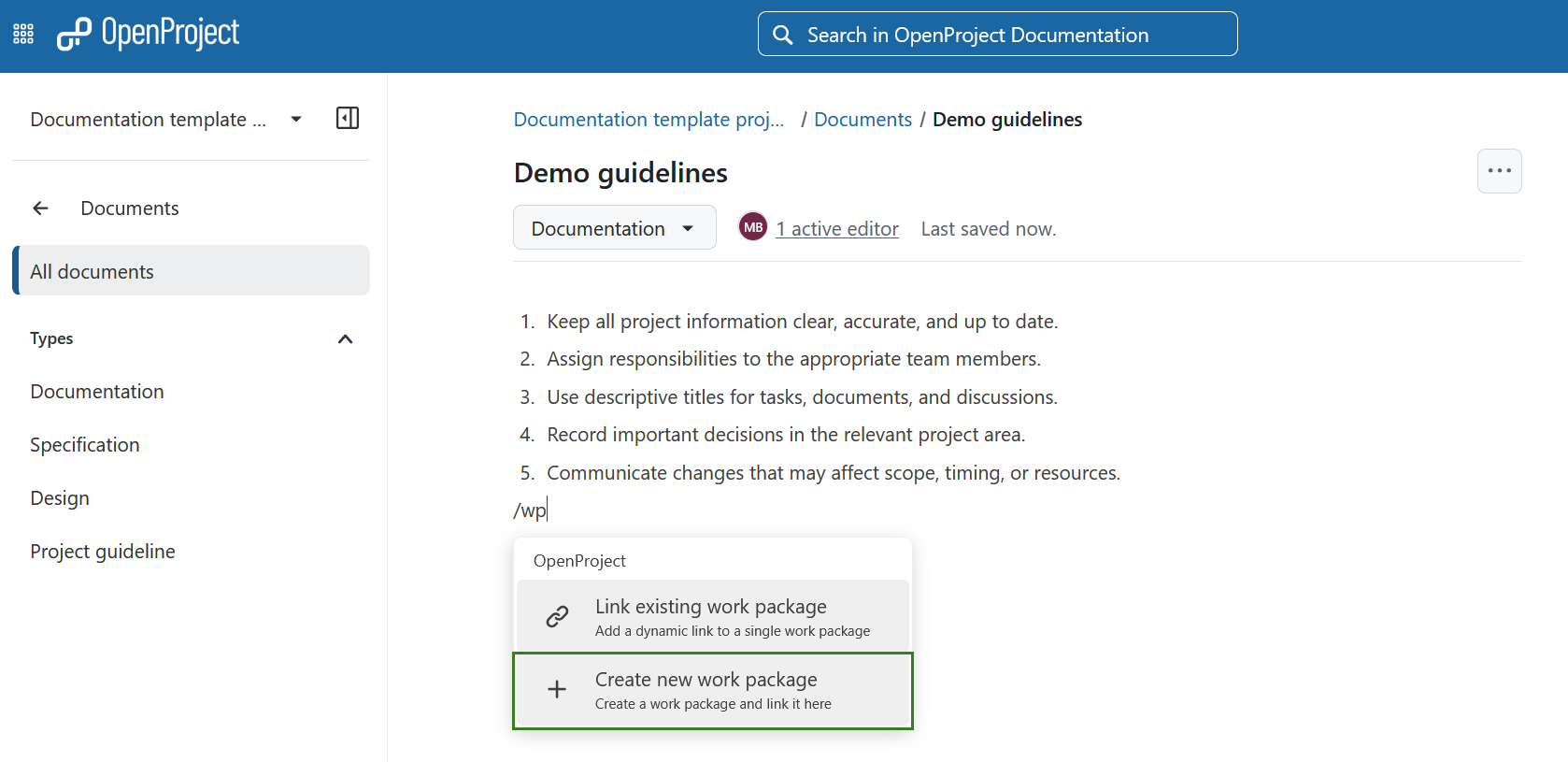Collapse the Types section chevron
The width and height of the screenshot is (1568, 762).
tap(345, 338)
